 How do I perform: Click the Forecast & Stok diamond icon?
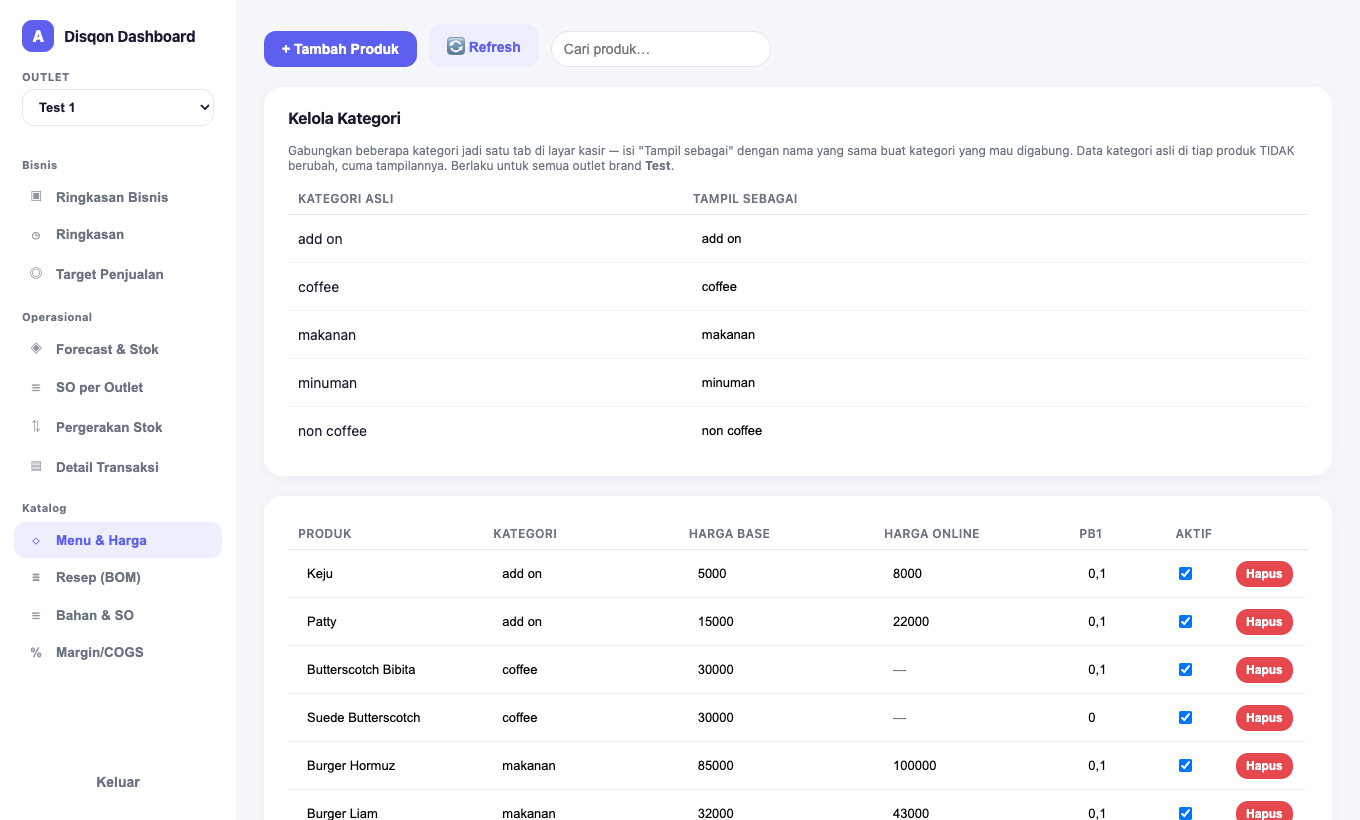(36, 348)
